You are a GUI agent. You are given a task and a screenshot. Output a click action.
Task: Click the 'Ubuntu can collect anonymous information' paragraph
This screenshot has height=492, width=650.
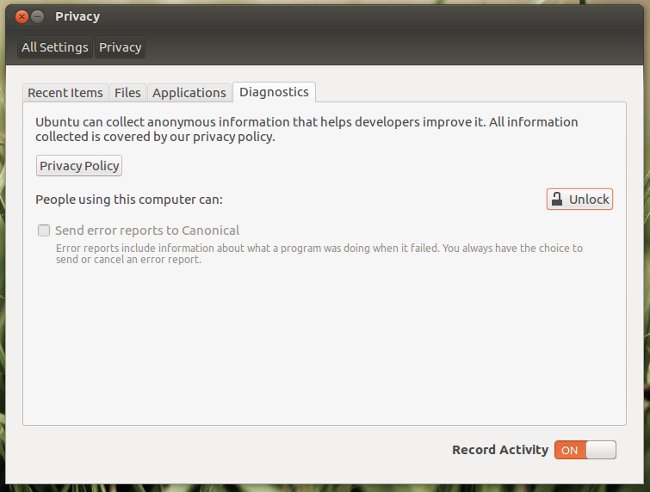306,129
